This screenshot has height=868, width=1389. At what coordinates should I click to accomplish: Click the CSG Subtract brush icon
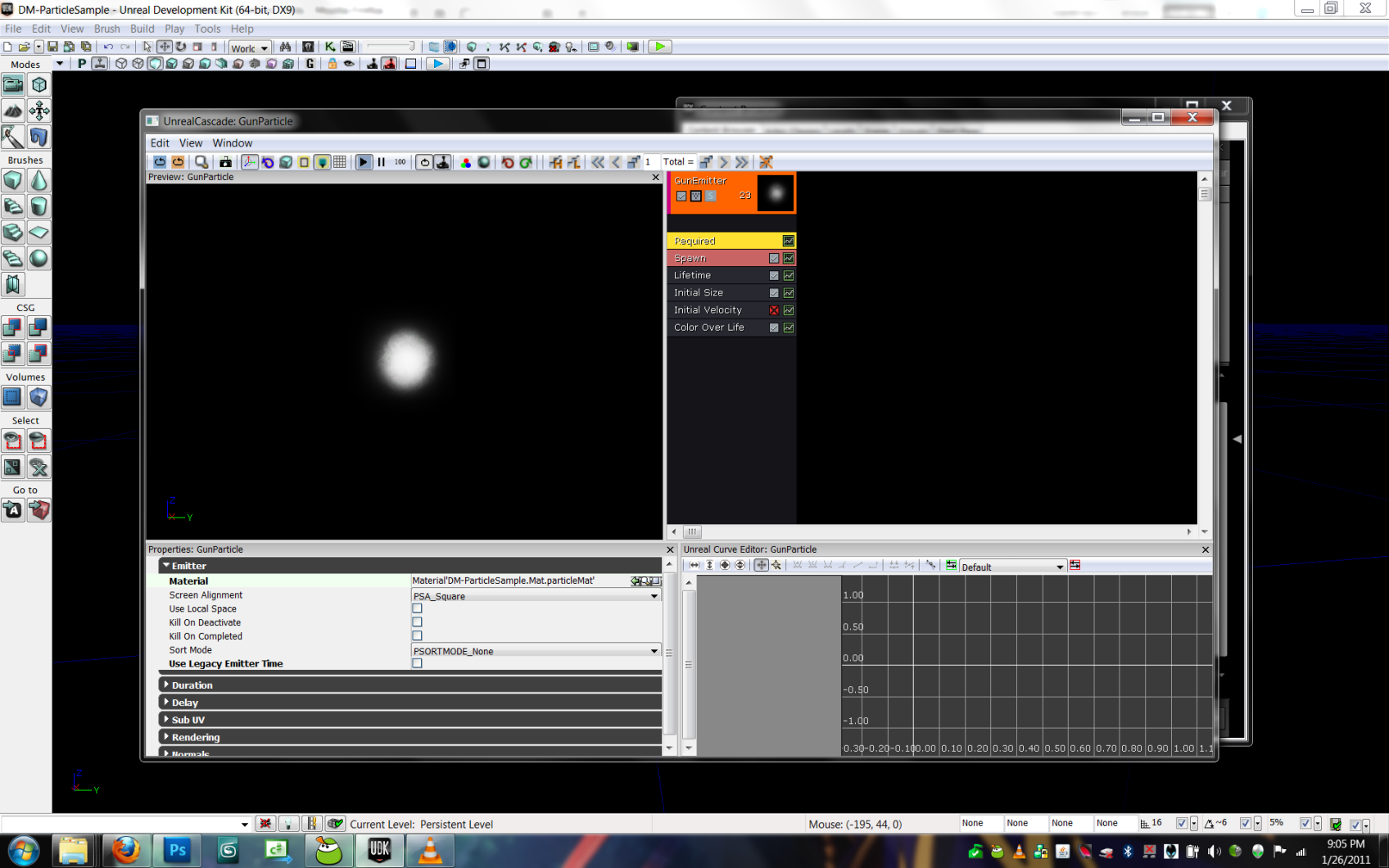tap(38, 328)
